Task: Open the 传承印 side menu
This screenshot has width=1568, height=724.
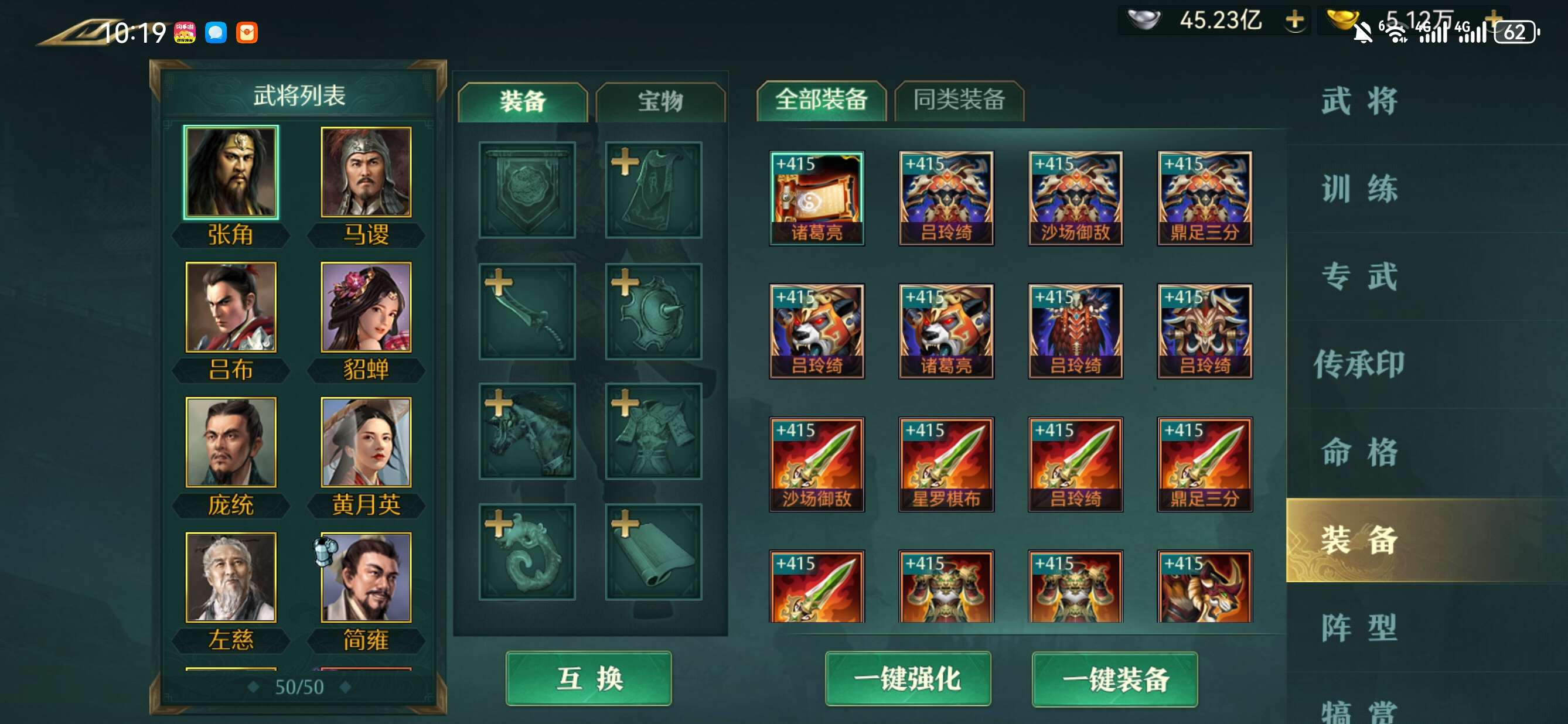Action: (x=1359, y=364)
